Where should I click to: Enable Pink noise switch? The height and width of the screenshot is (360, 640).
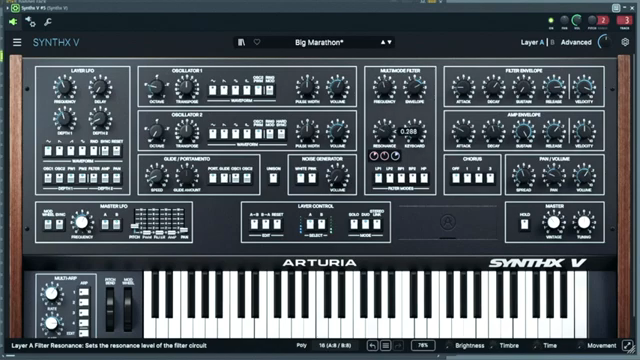(312, 178)
